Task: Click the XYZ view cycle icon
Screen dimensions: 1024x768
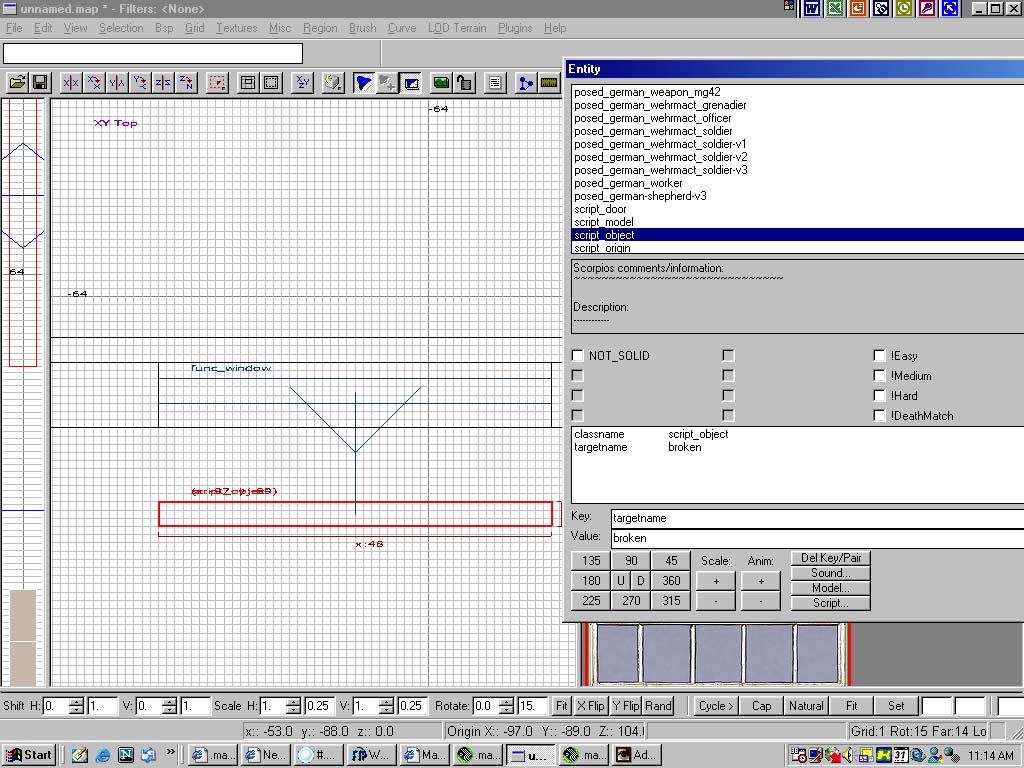Action: click(303, 83)
